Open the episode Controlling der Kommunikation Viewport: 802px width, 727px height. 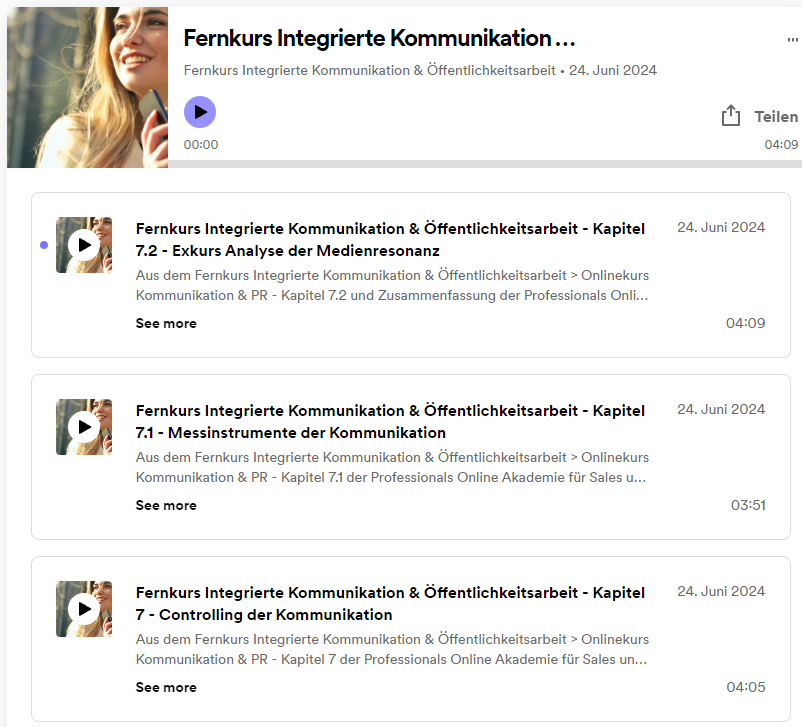point(390,603)
